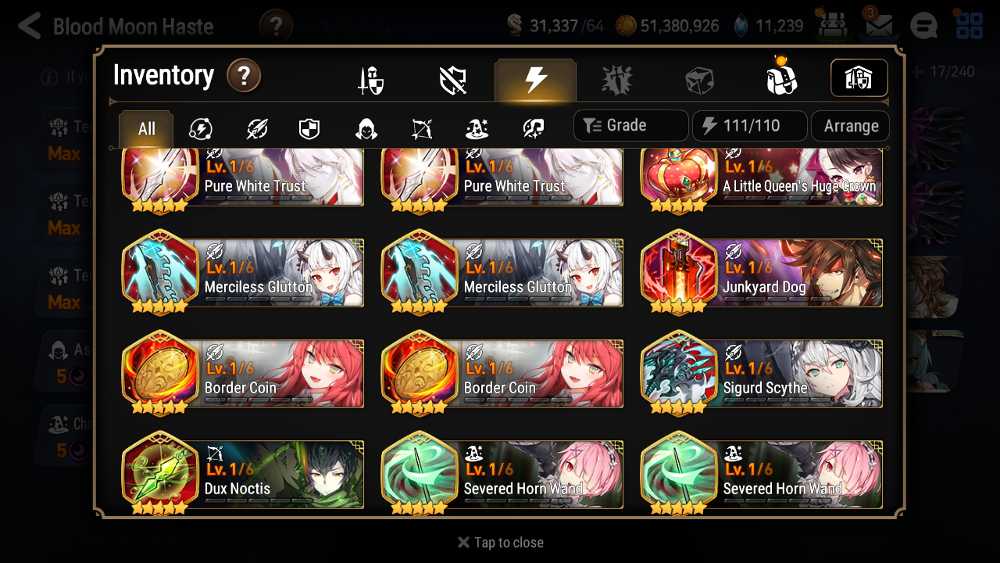Go back with the Blood Moon Haste arrow
Image resolution: width=1000 pixels, height=563 pixels.
[x=30, y=26]
